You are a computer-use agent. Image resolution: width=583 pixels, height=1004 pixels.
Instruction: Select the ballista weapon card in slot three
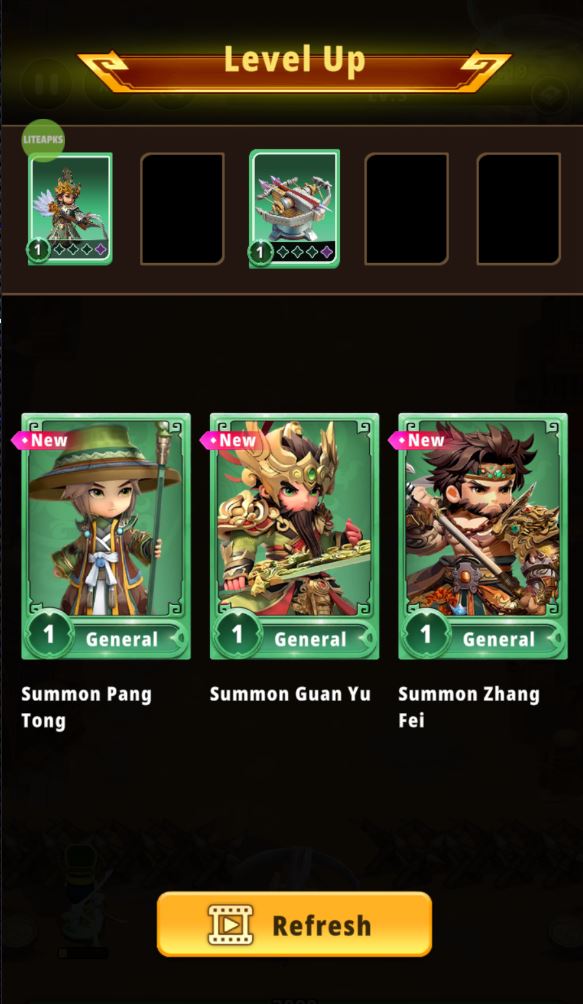point(294,208)
